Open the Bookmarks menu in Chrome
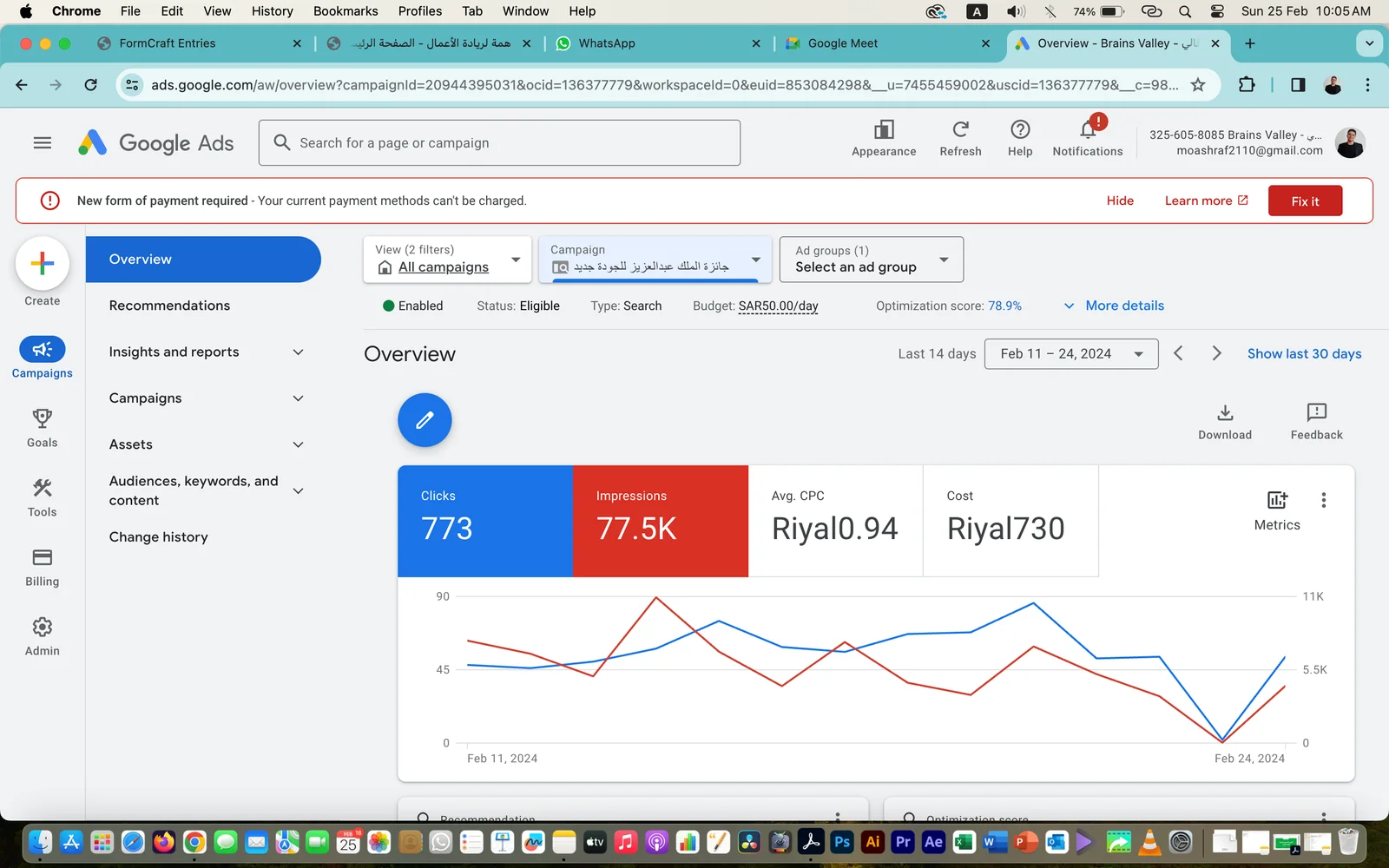This screenshot has width=1389, height=868. coord(346,11)
